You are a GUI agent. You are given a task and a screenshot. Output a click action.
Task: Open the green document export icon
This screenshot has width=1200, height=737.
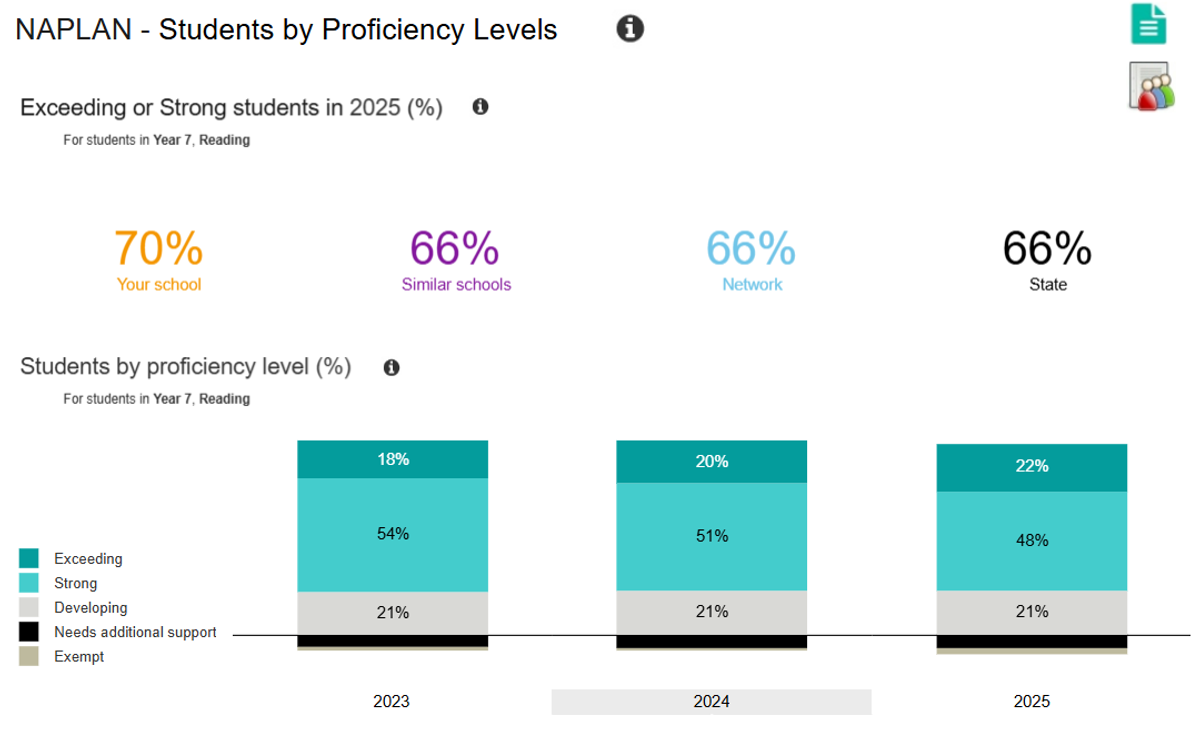(x=1149, y=24)
